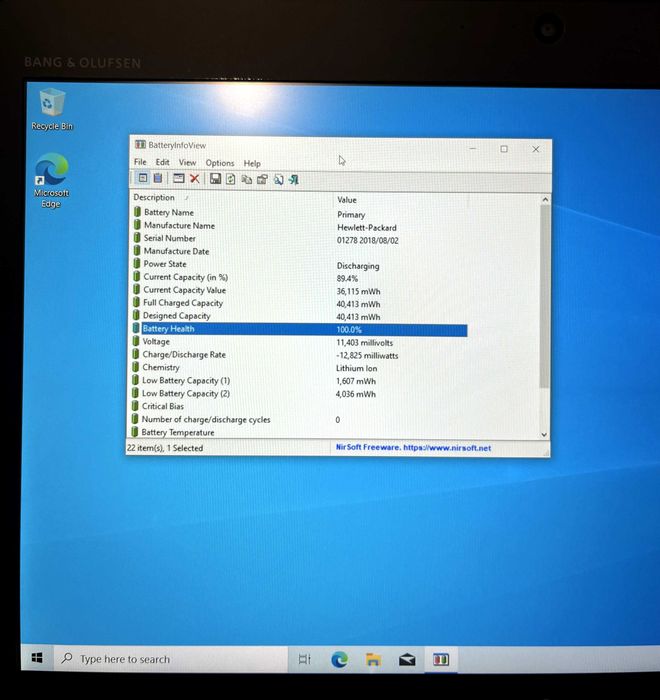The height and width of the screenshot is (700, 660).
Task: Select the 'Low Battery Capacity (1)' row
Action: click(299, 381)
